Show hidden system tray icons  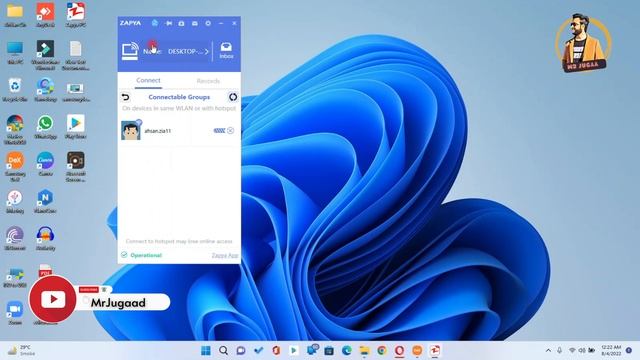pyautogui.click(x=548, y=351)
